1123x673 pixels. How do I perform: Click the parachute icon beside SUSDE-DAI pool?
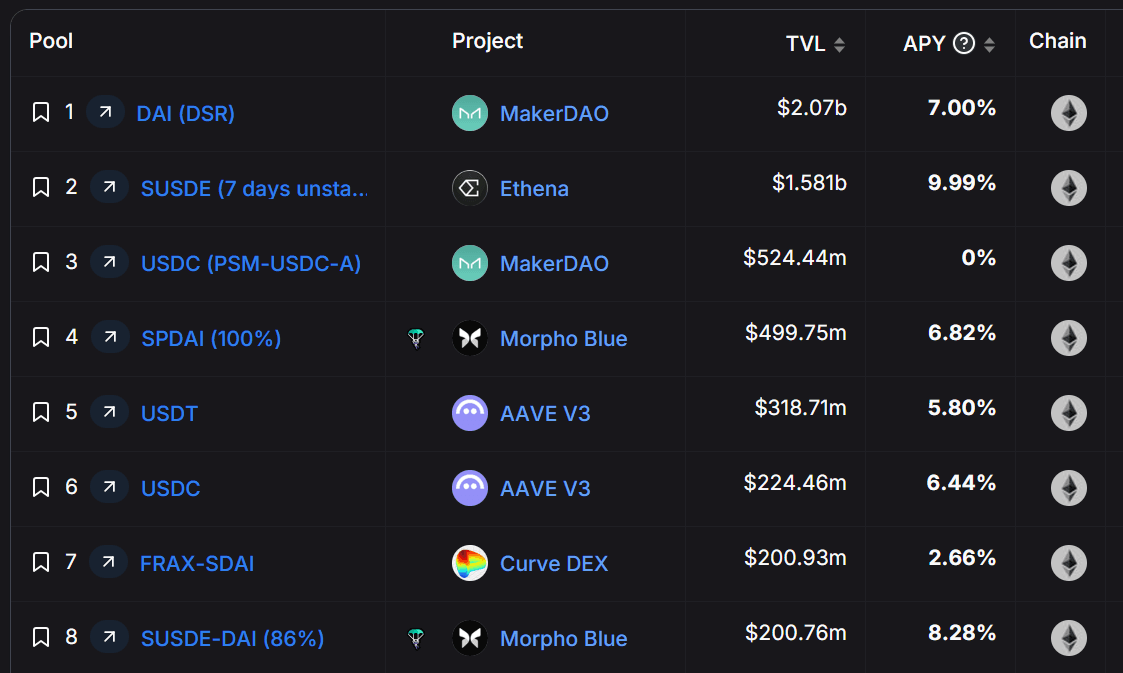[x=416, y=638]
